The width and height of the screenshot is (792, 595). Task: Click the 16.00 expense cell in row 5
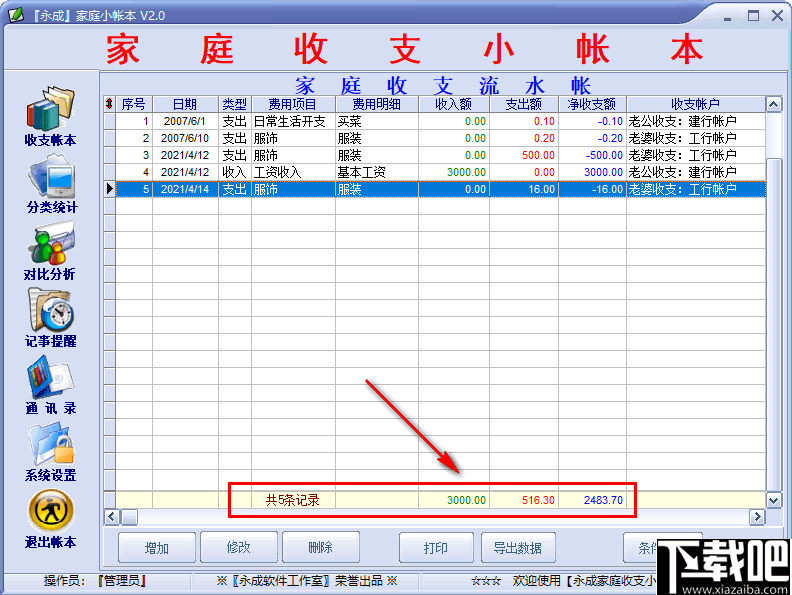(x=524, y=189)
